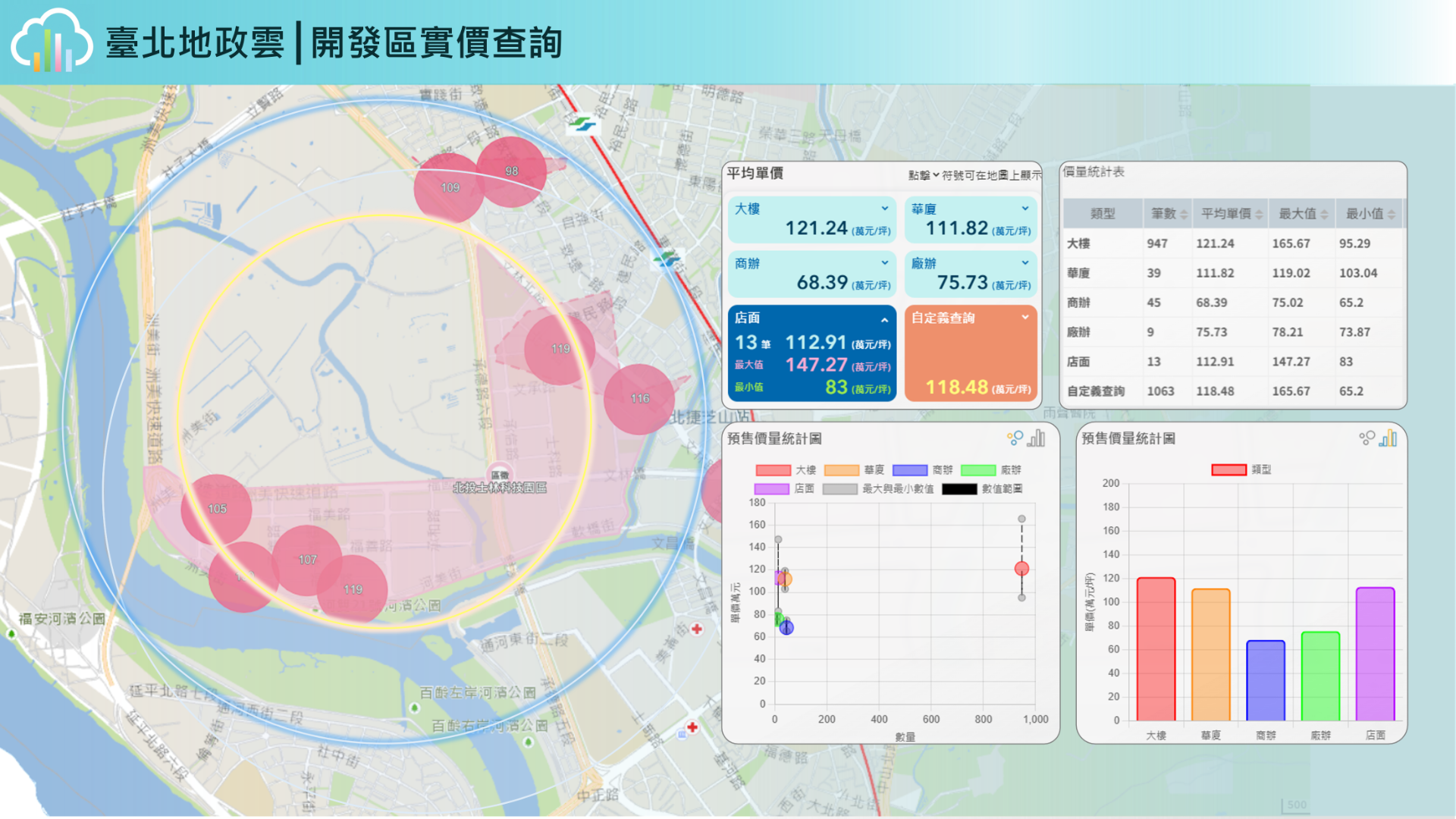This screenshot has width=1456, height=819.
Task: Sort table by 最小值 sort arrows
Action: tap(1391, 215)
